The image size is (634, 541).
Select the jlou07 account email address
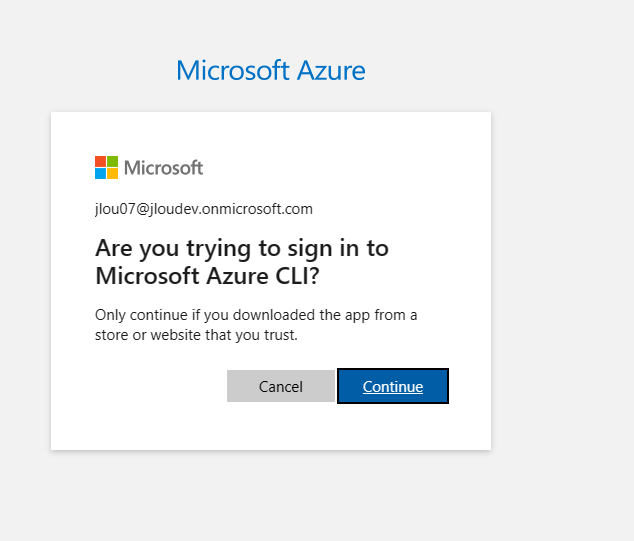(x=204, y=209)
